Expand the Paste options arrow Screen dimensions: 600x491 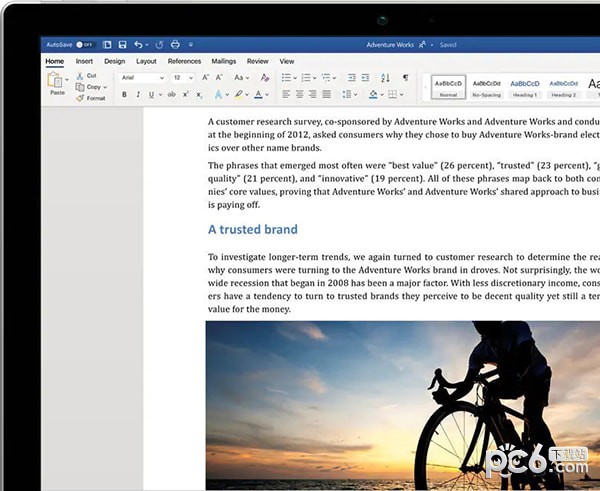pyautogui.click(x=67, y=80)
